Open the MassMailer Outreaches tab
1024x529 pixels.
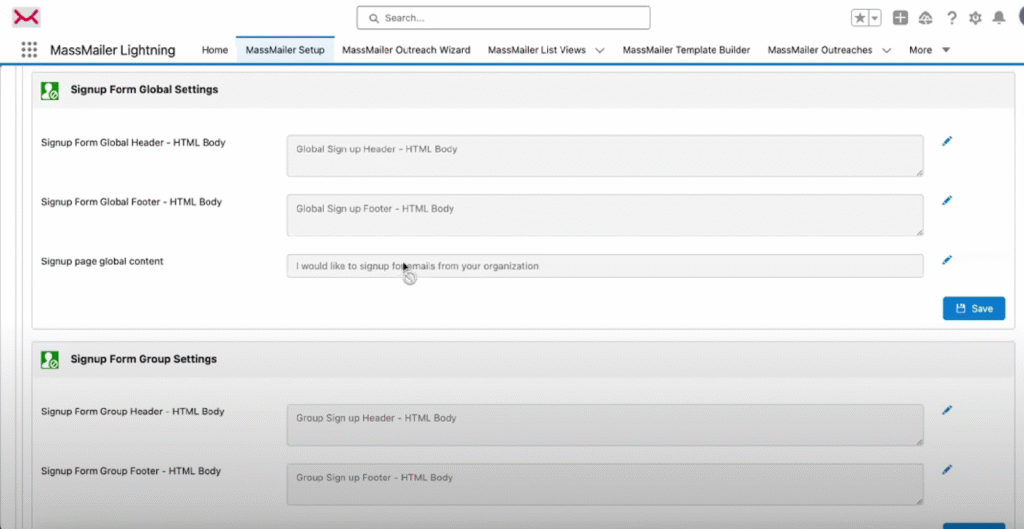point(820,50)
